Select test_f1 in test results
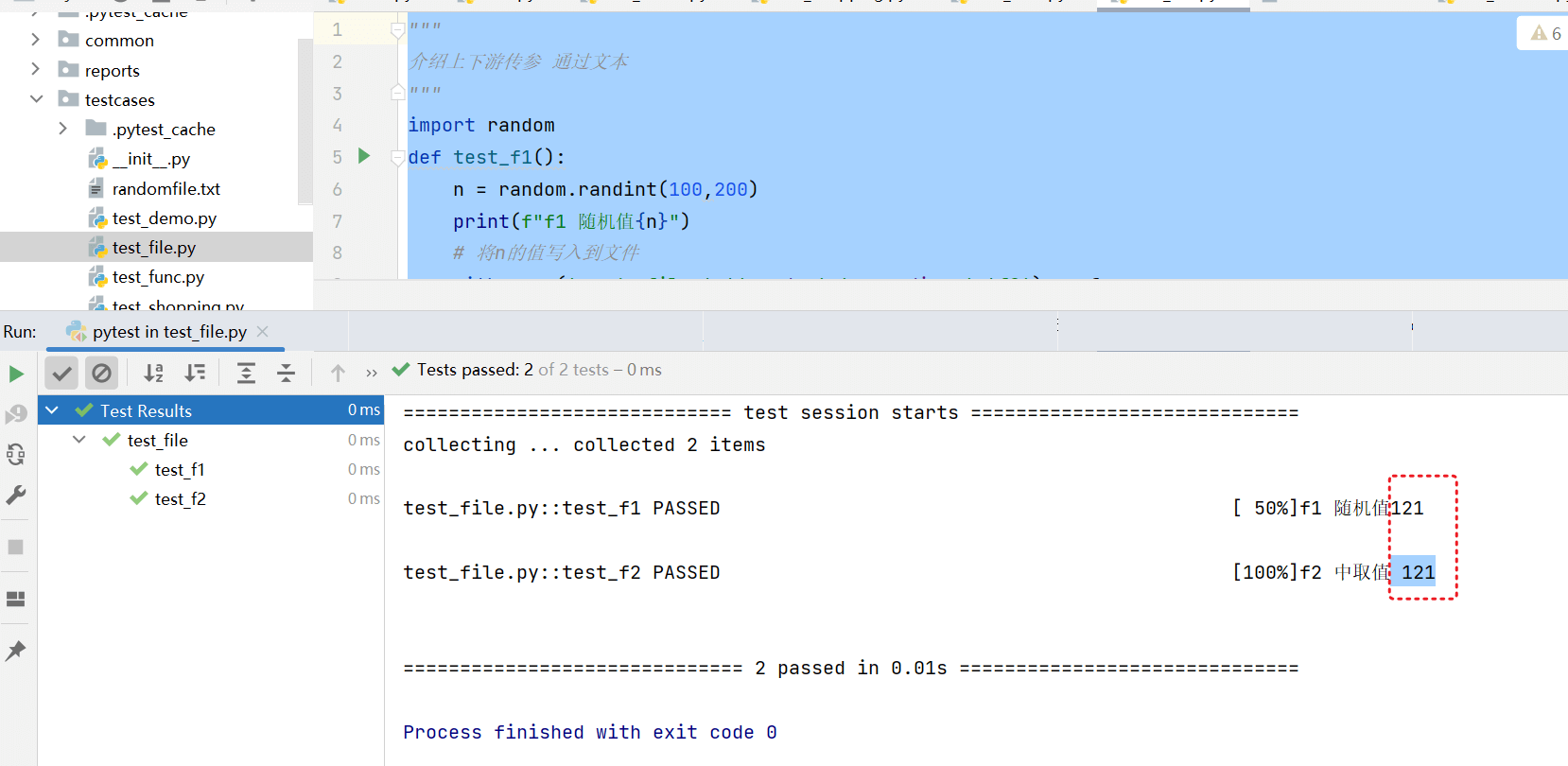Screen dimensions: 1568x766 tap(180, 469)
